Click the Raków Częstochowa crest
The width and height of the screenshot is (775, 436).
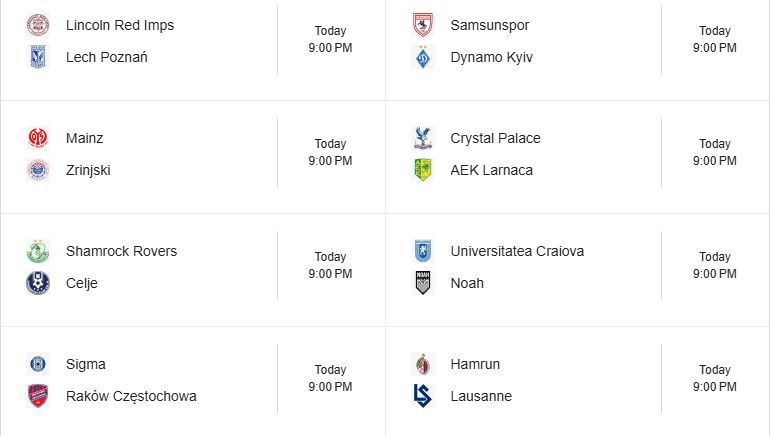pos(38,396)
